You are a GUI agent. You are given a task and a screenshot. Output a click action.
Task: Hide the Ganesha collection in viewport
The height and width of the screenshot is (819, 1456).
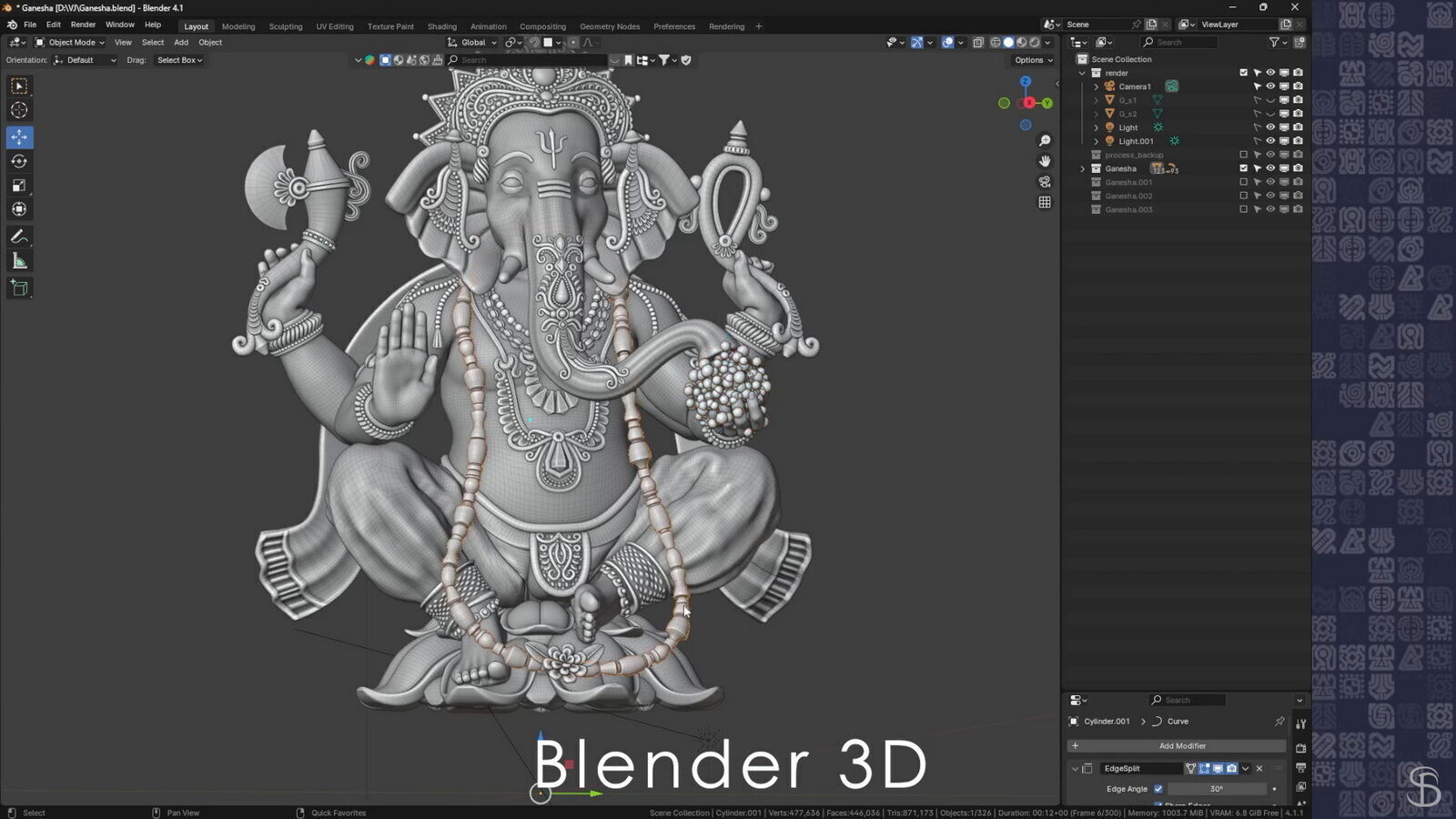click(x=1270, y=168)
